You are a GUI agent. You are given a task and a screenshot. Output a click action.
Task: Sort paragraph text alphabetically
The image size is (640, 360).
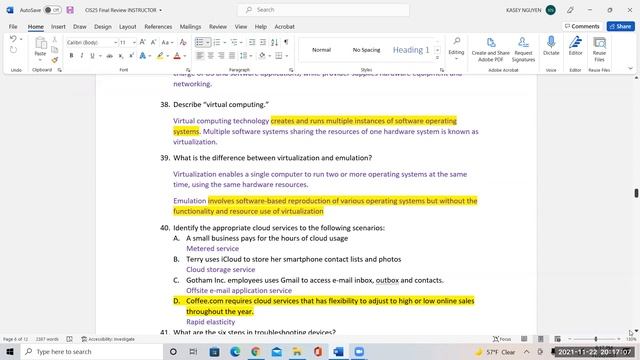274,42
